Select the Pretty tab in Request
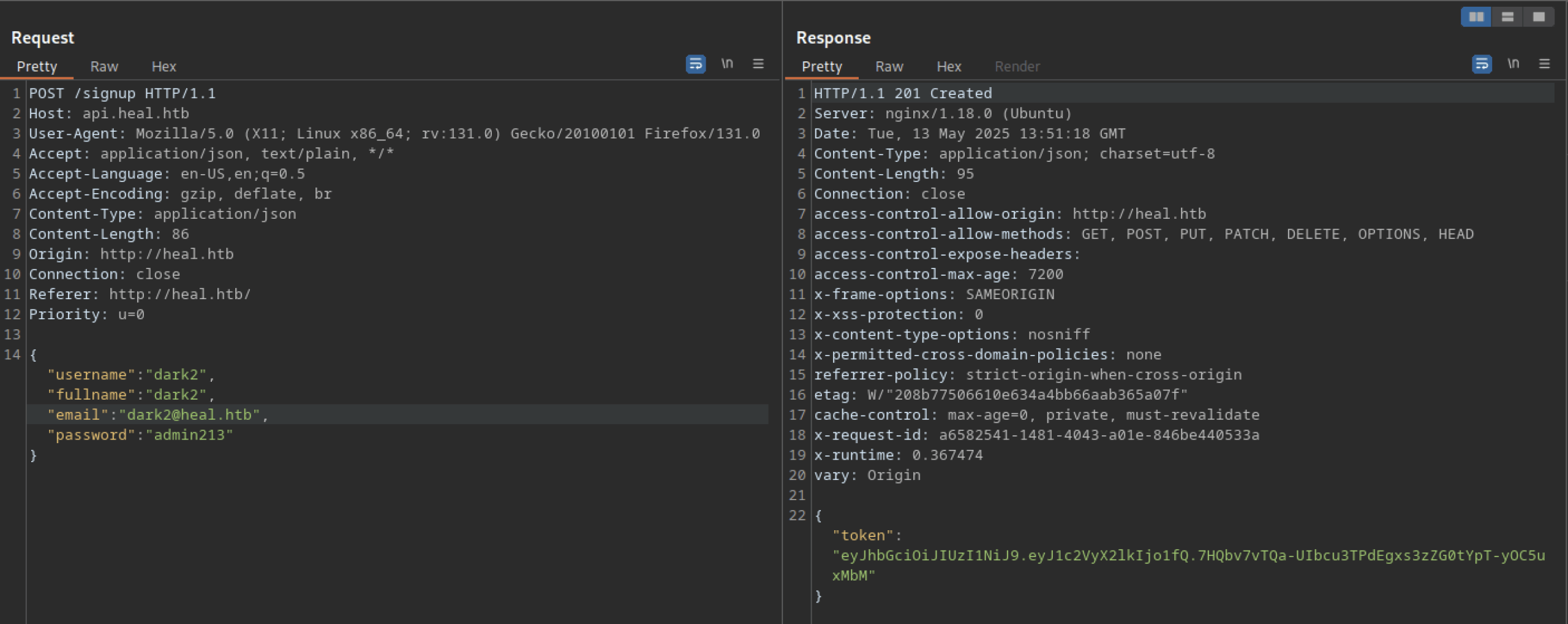This screenshot has height=624, width=1568. 37,66
